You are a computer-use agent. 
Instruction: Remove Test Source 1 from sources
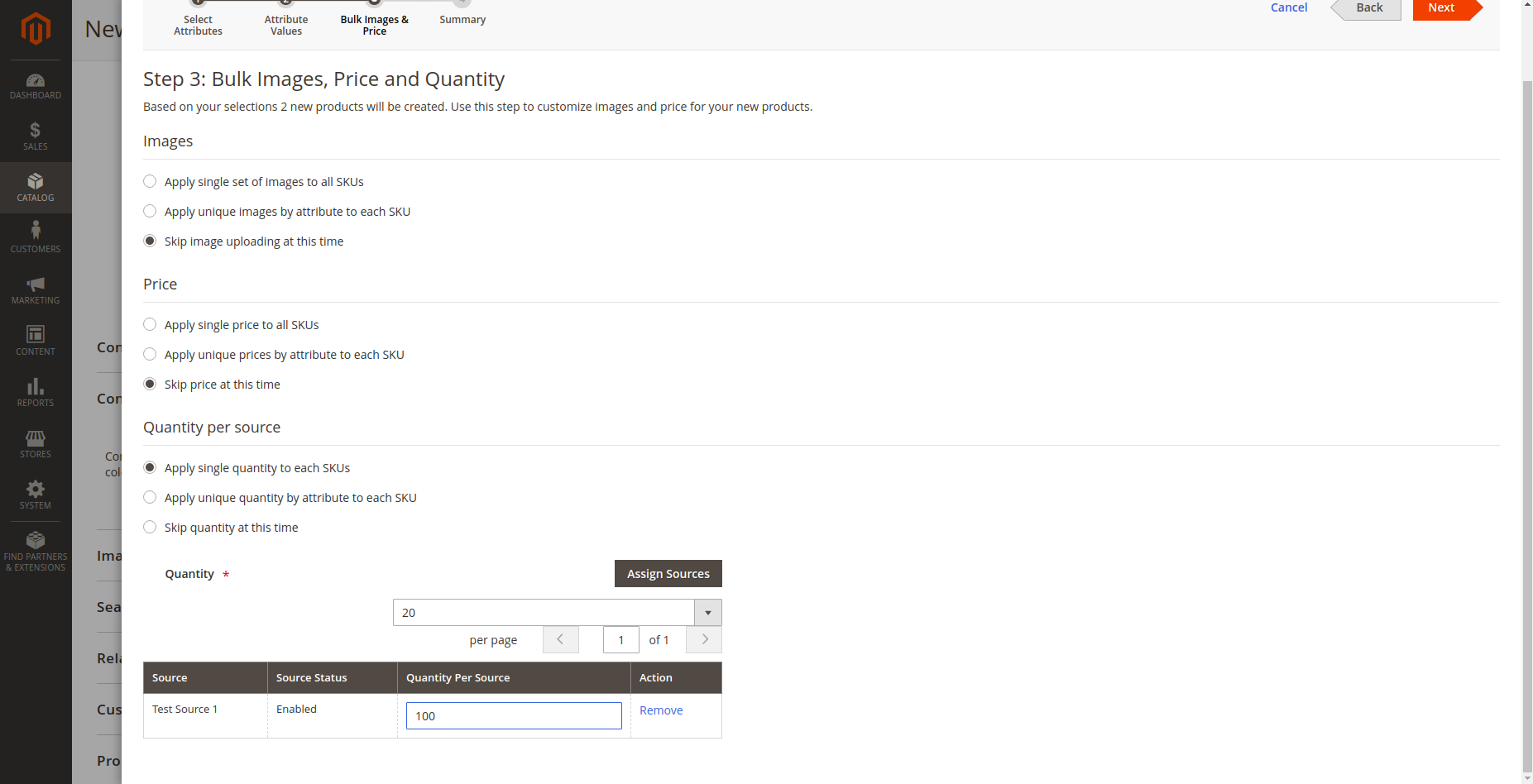[660, 710]
